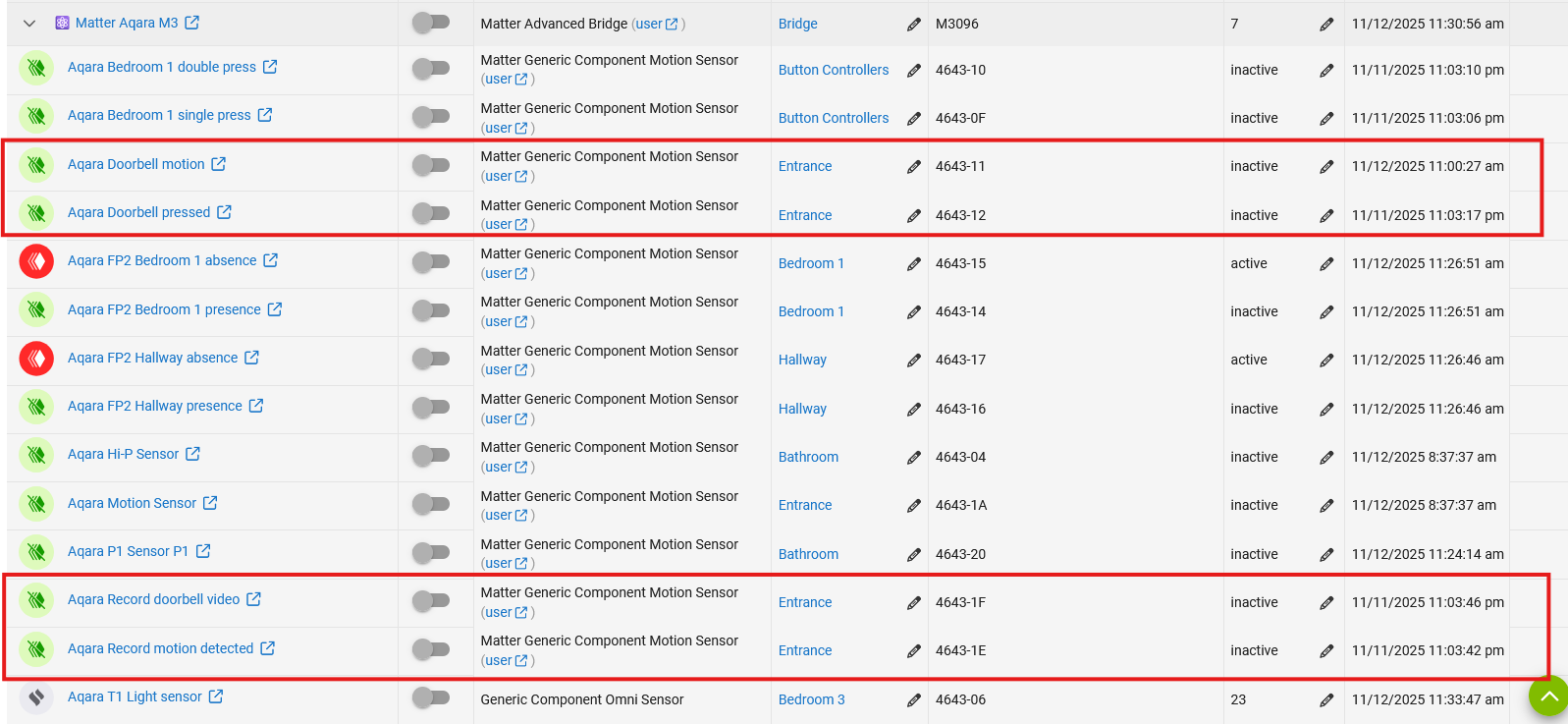Collapse the Matter Aqara M3 device group

(29, 24)
